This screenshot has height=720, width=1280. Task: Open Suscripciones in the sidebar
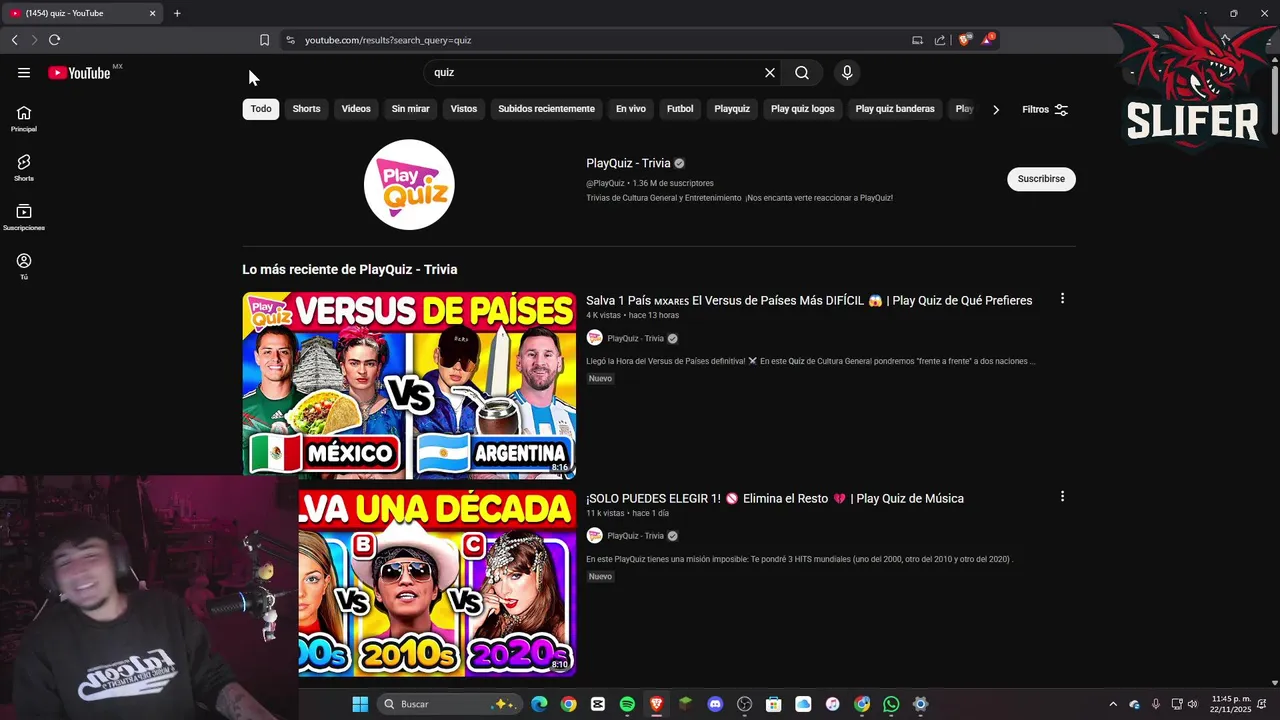pyautogui.click(x=24, y=217)
